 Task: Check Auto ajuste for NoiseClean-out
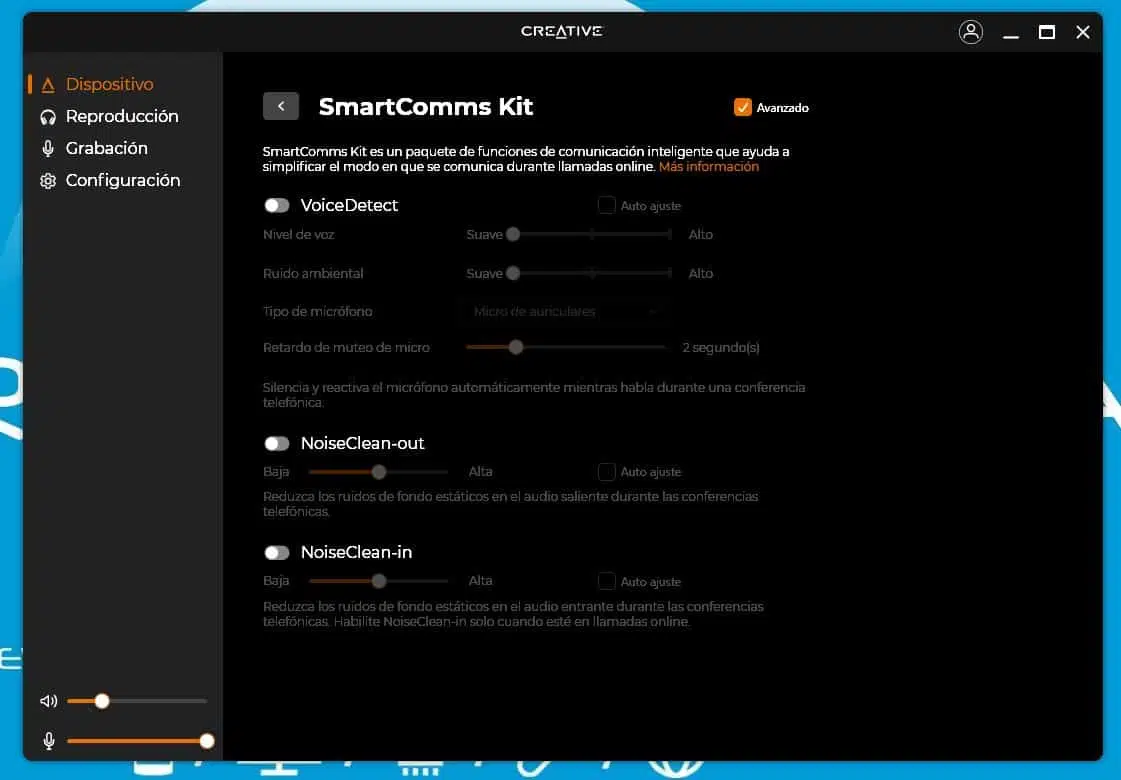coord(606,472)
